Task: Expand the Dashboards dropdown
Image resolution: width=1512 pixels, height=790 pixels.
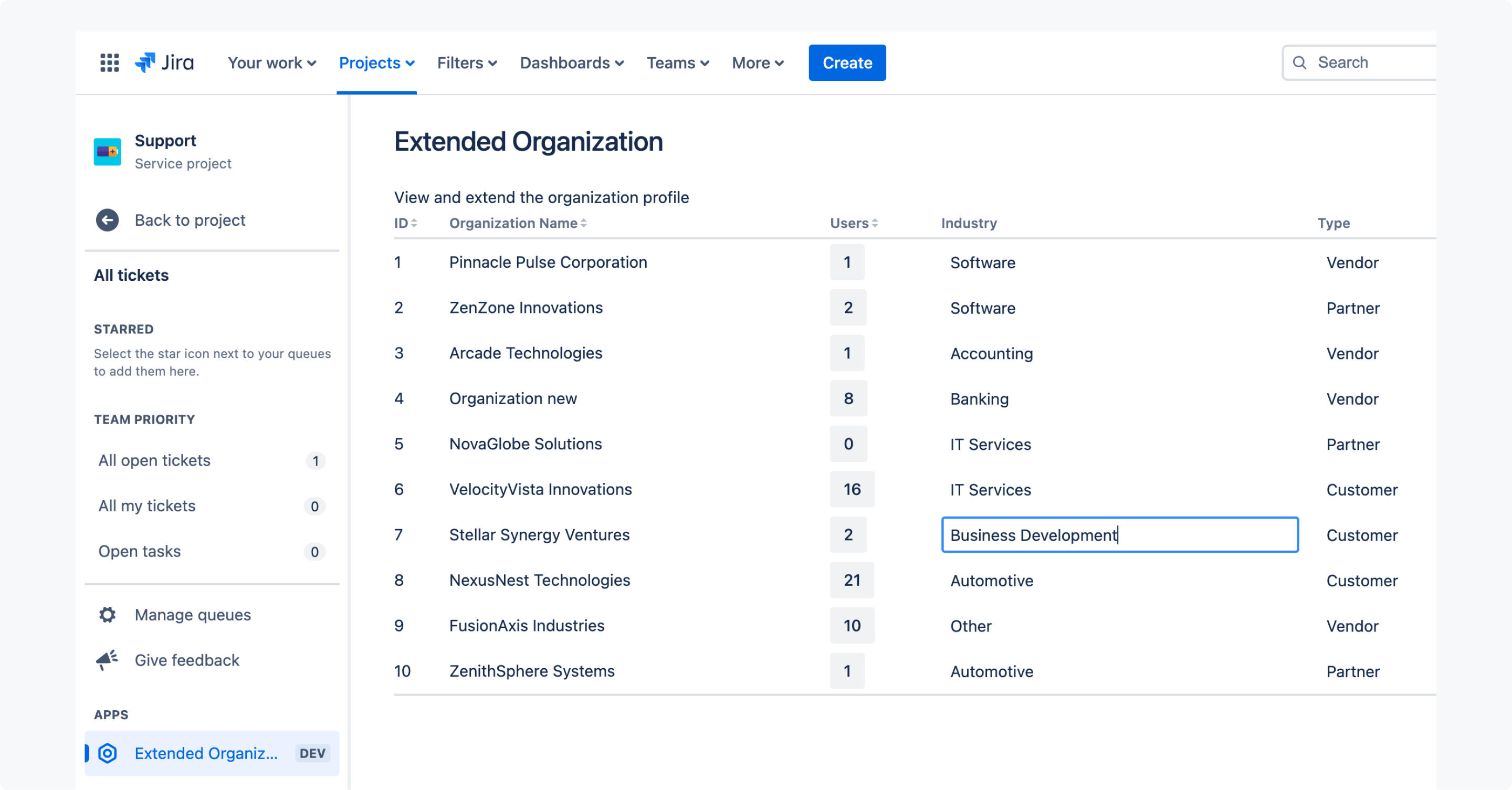Action: [572, 63]
